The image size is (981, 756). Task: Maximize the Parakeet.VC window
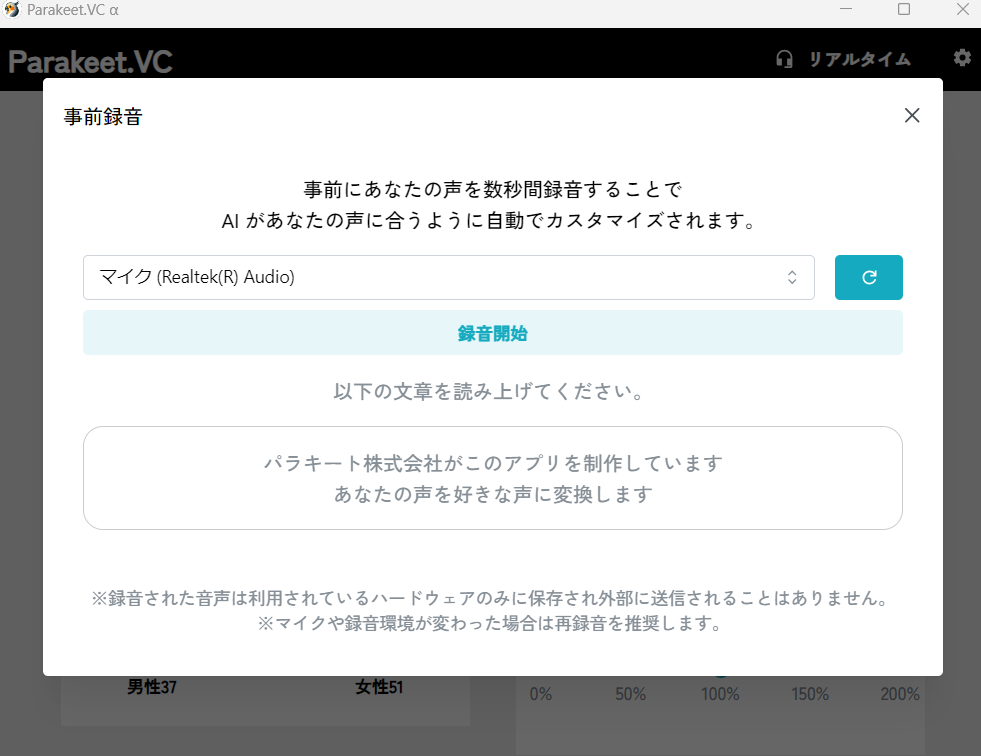coord(904,9)
